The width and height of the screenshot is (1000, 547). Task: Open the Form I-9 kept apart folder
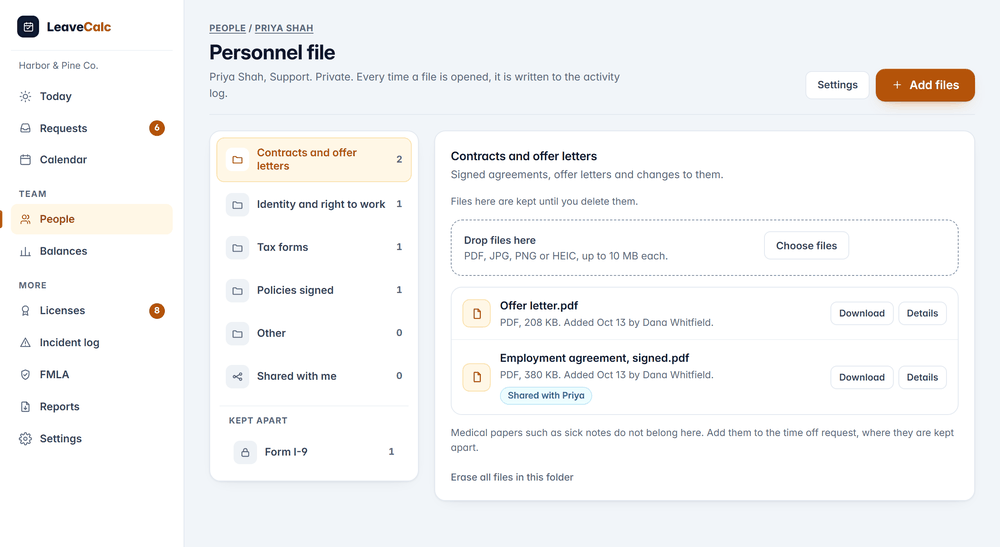click(x=314, y=452)
